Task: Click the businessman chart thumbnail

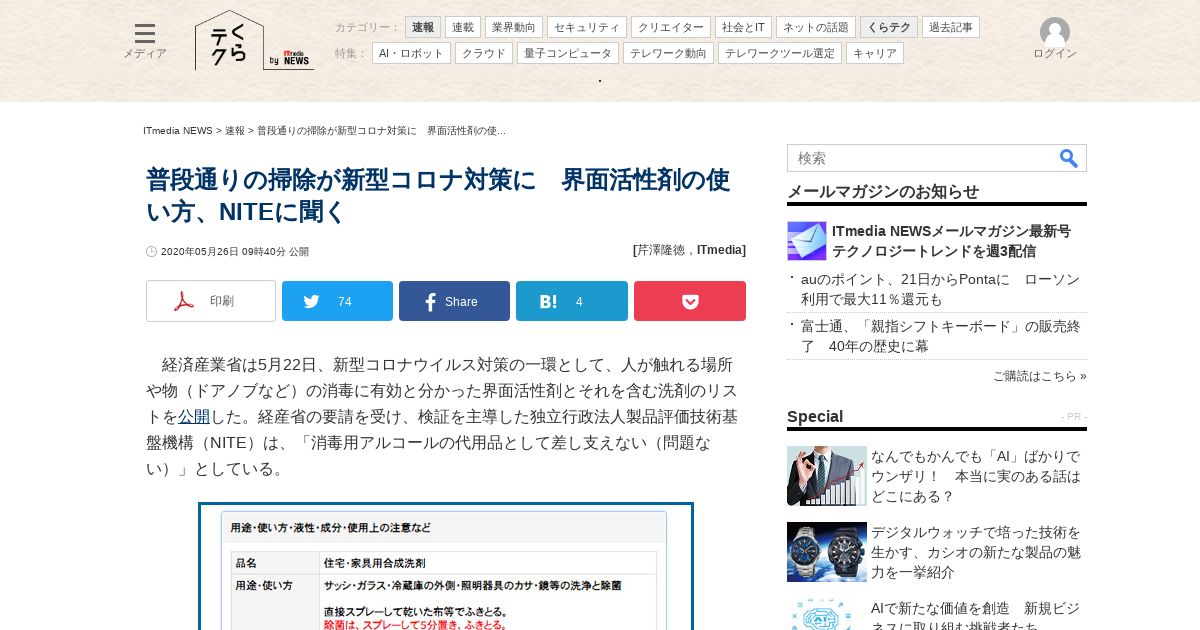Action: [827, 476]
